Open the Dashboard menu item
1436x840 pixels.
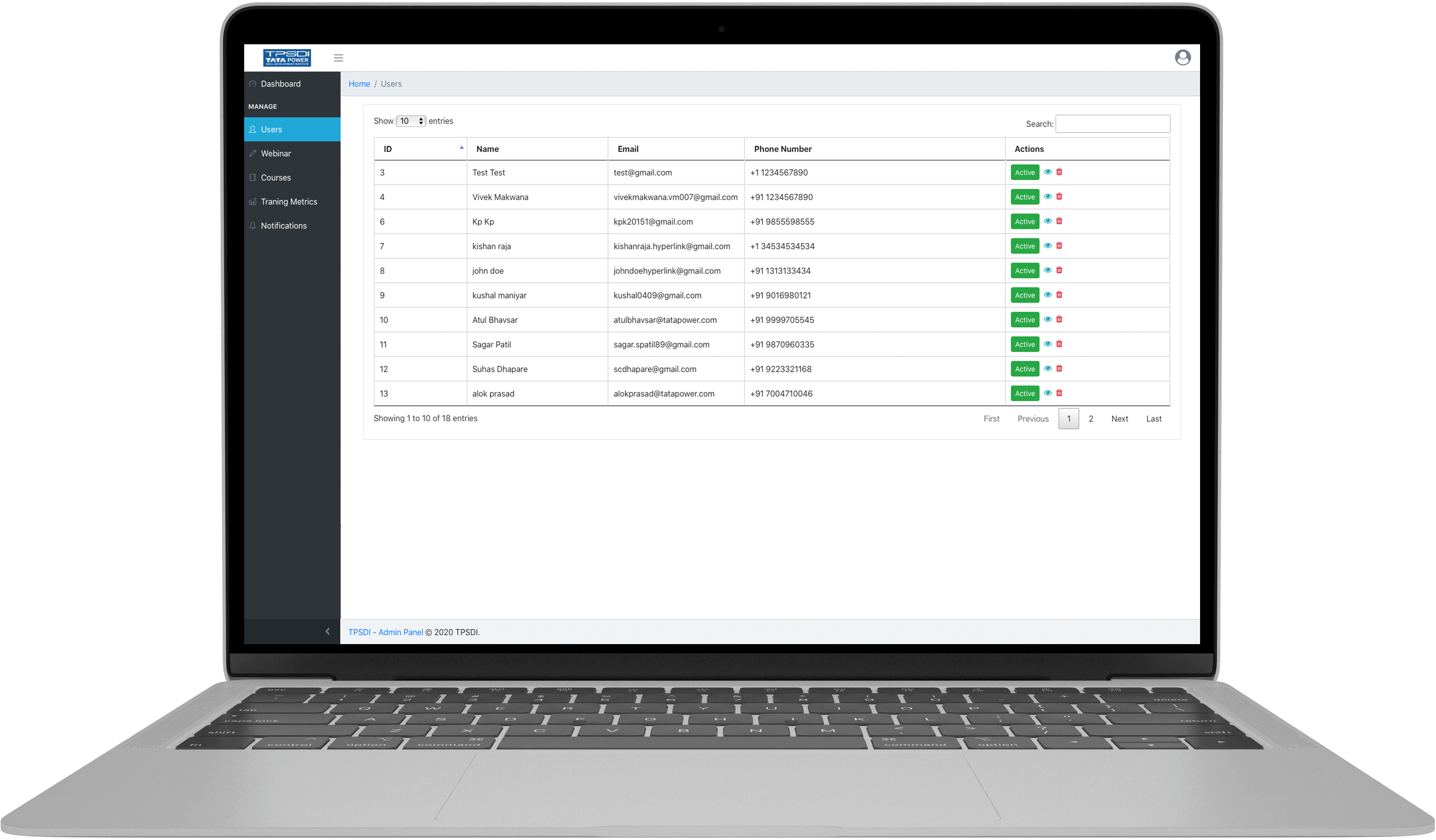[x=280, y=83]
